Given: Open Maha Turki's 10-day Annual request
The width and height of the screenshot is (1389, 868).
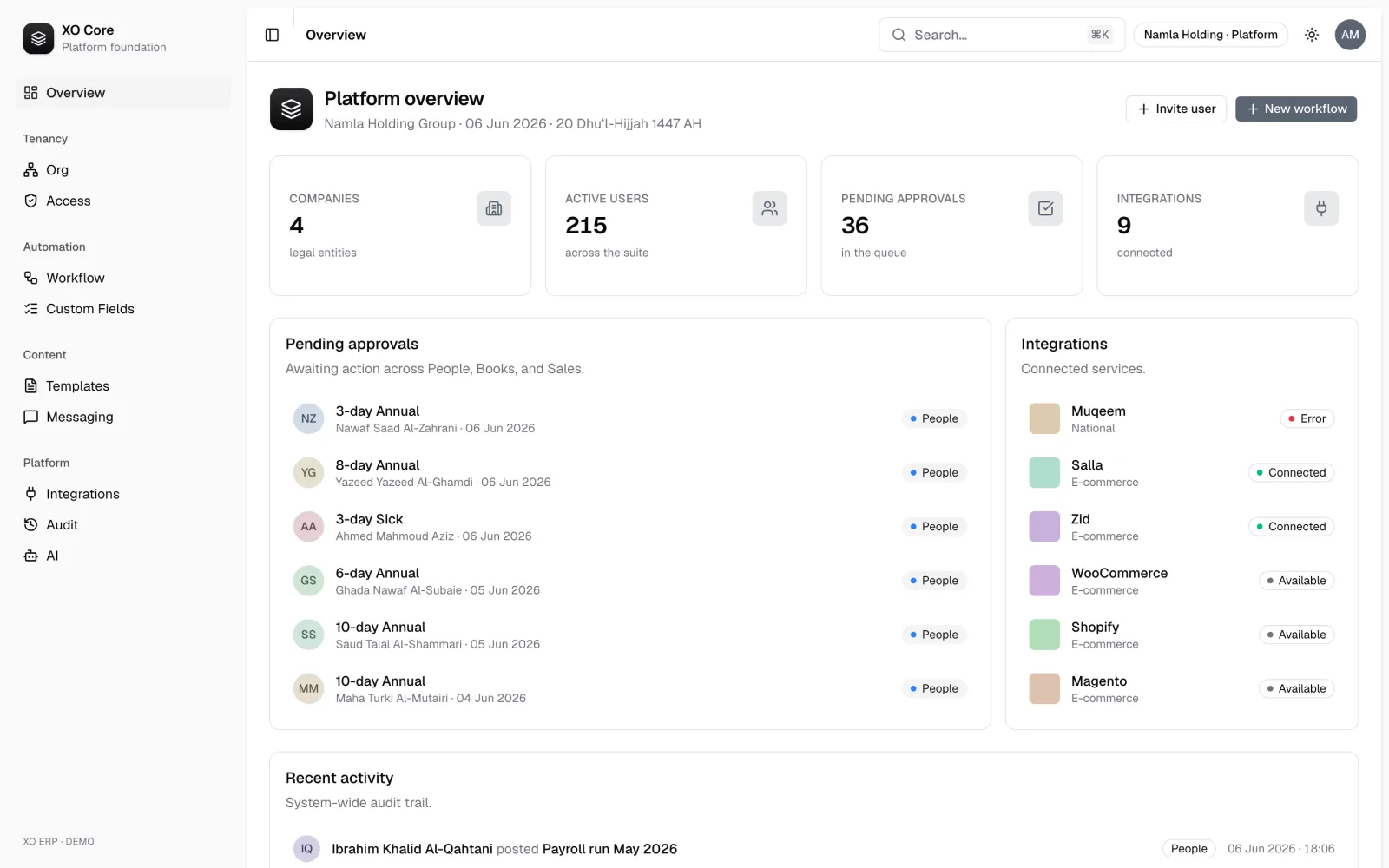Looking at the screenshot, I should click(630, 688).
